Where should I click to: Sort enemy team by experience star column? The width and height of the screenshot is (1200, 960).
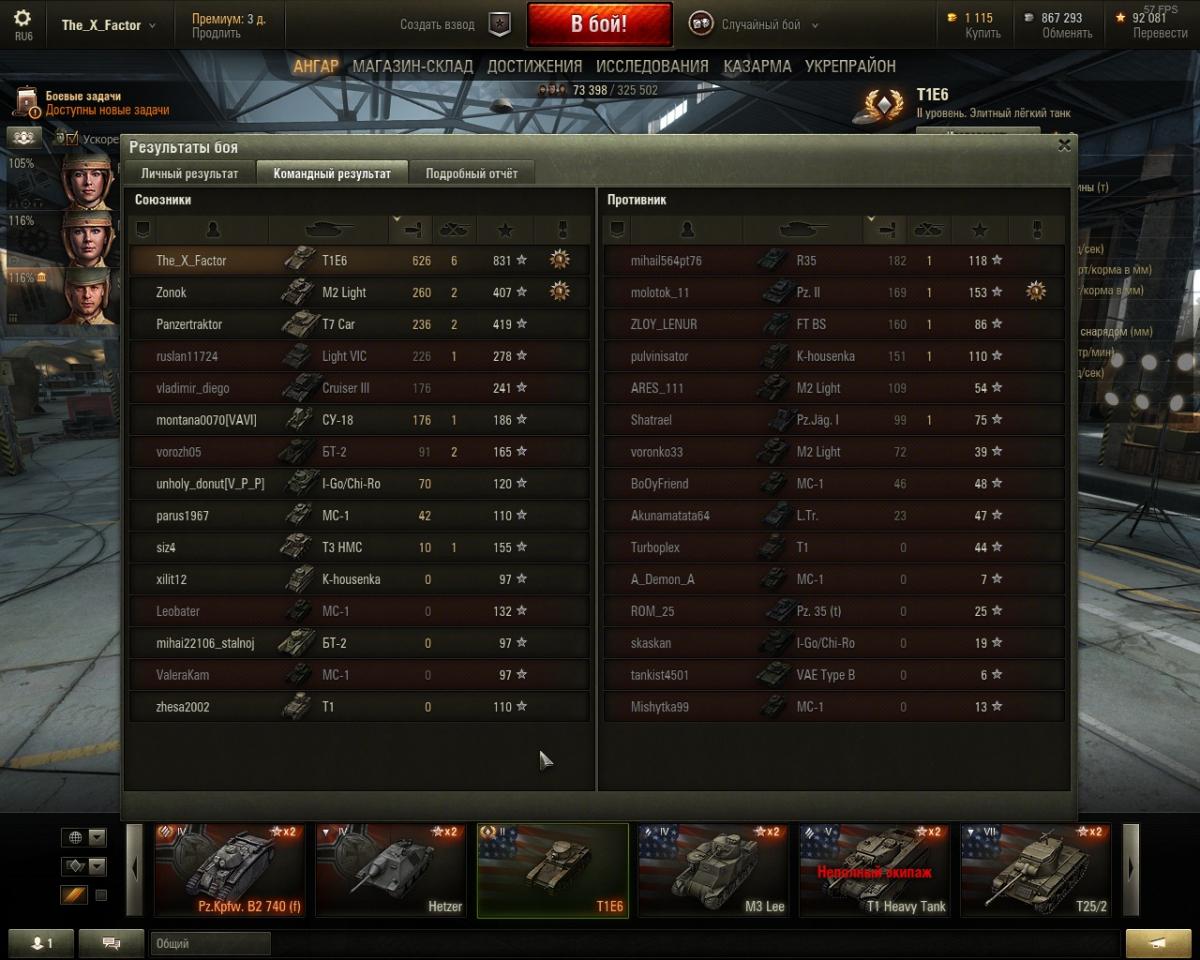(979, 230)
